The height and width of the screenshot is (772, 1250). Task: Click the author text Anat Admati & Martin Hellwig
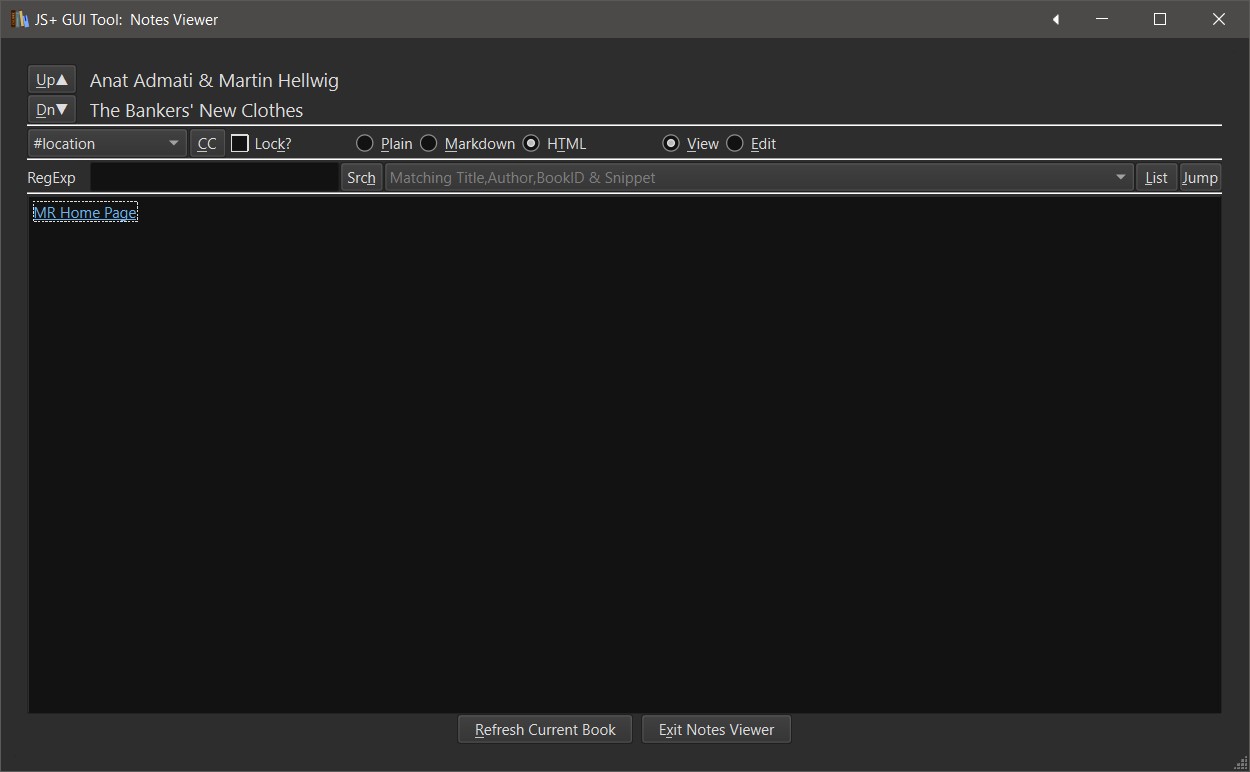(x=214, y=80)
